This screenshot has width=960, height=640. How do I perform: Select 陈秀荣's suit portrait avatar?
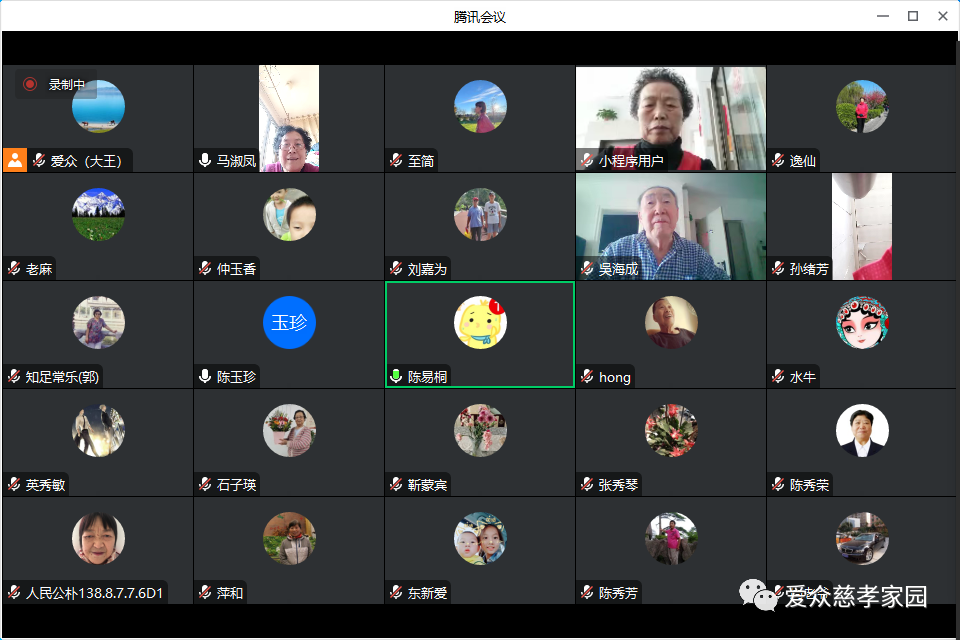(x=862, y=430)
